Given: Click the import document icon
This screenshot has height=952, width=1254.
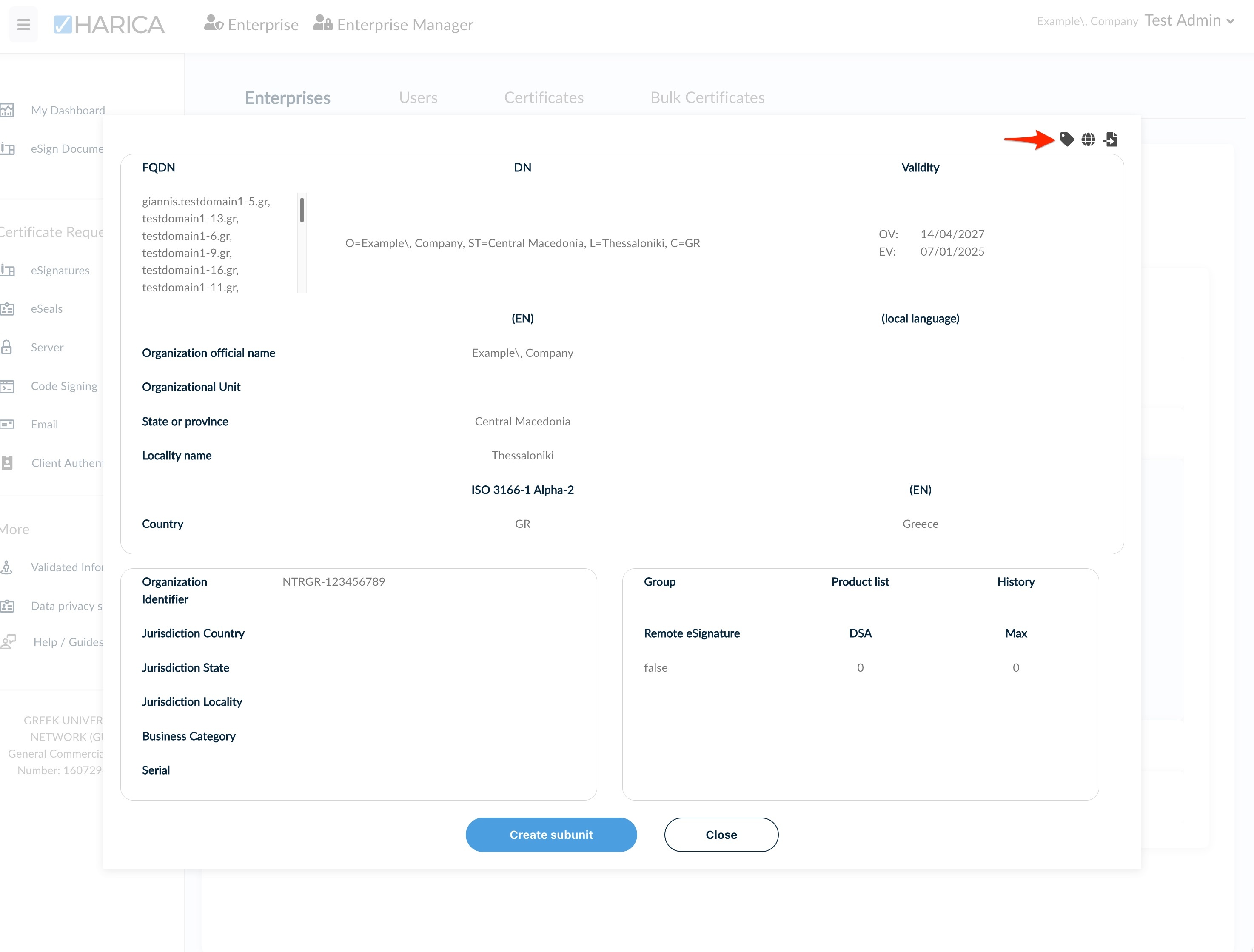Looking at the screenshot, I should (x=1111, y=140).
